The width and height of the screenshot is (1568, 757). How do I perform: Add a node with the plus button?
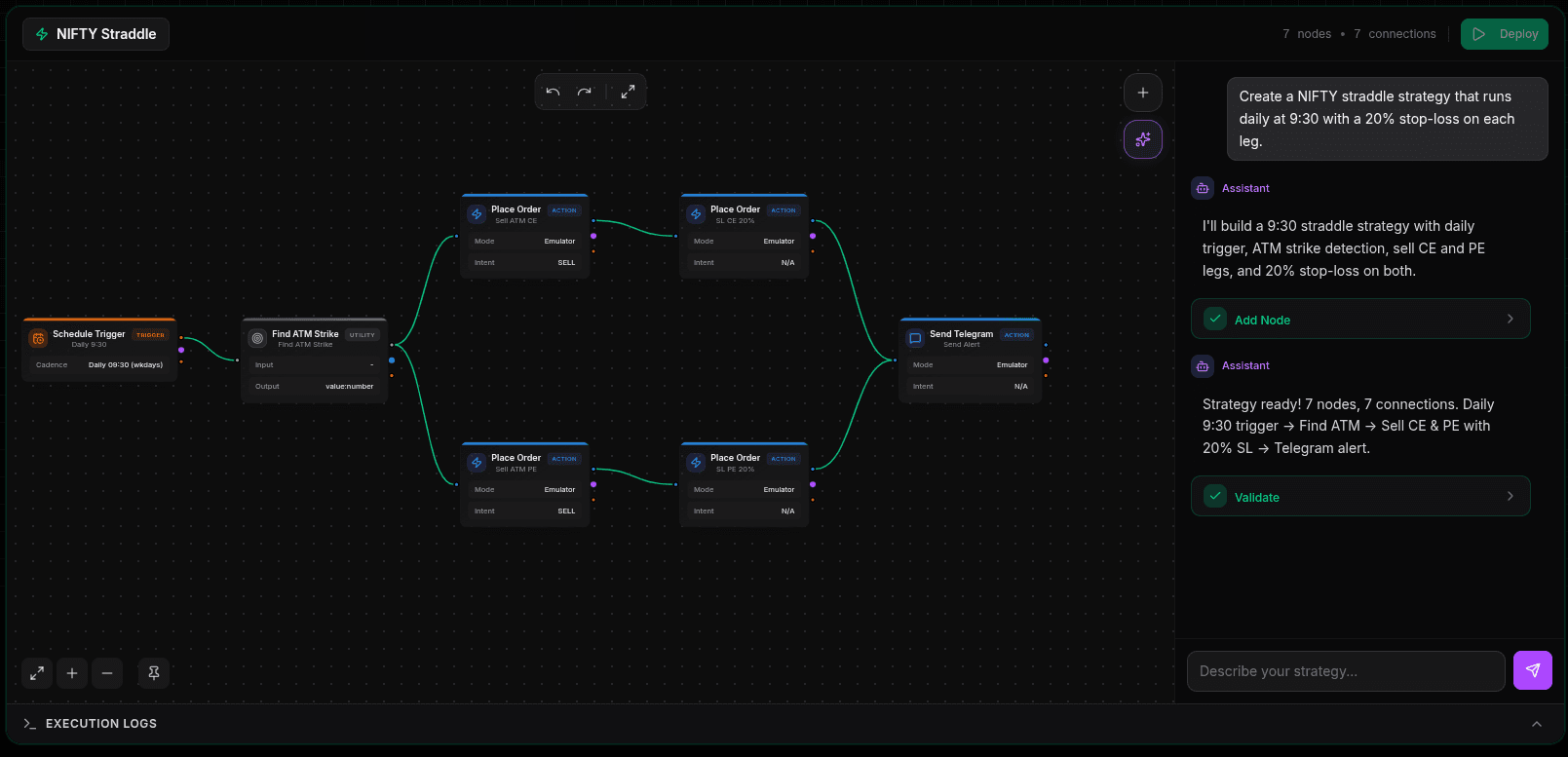point(1143,93)
